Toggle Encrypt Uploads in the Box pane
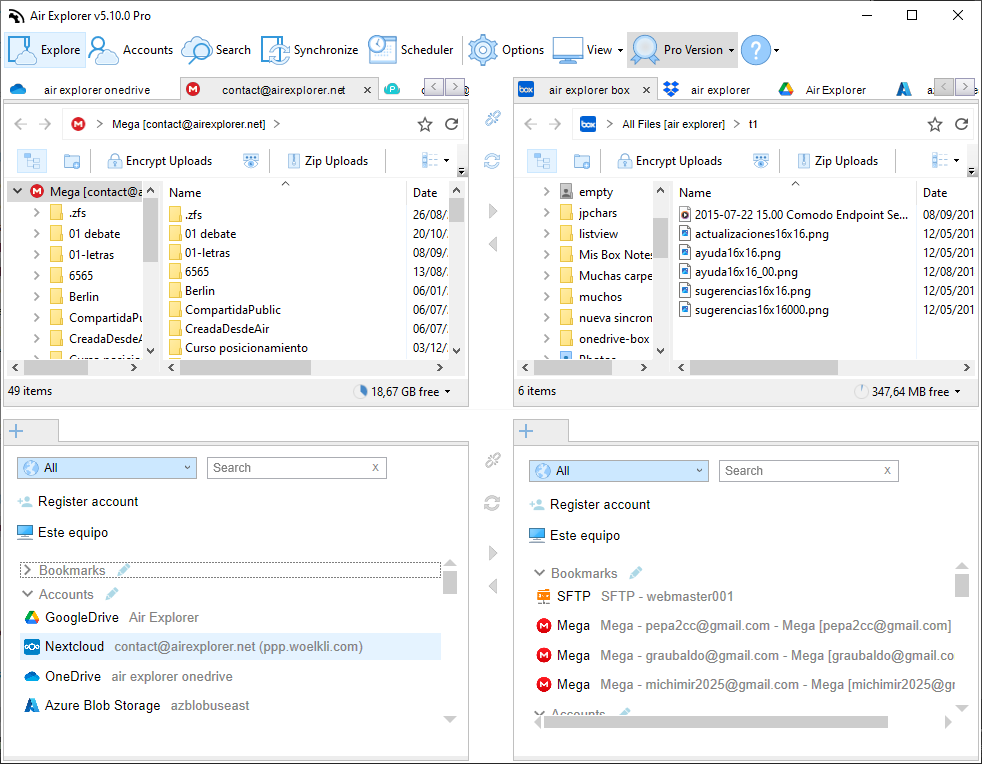Viewport: 982px width, 764px height. [669, 161]
